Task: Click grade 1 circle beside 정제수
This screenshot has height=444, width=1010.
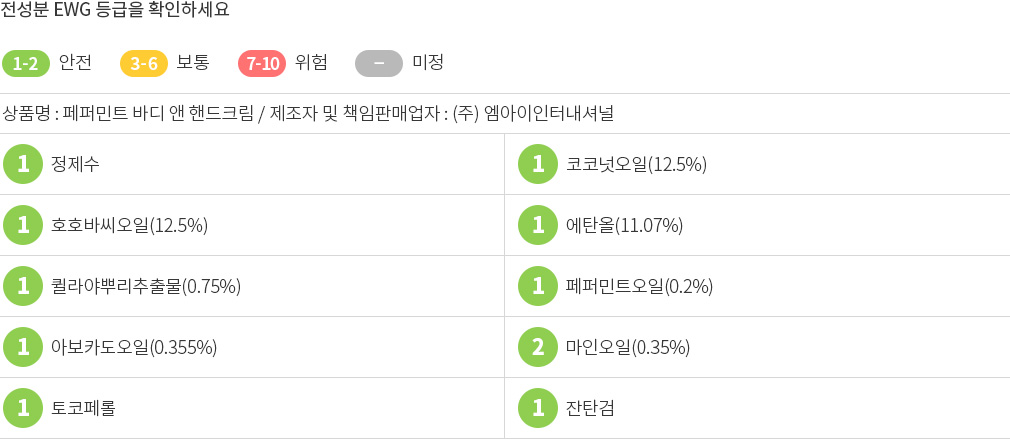Action: pyautogui.click(x=23, y=164)
